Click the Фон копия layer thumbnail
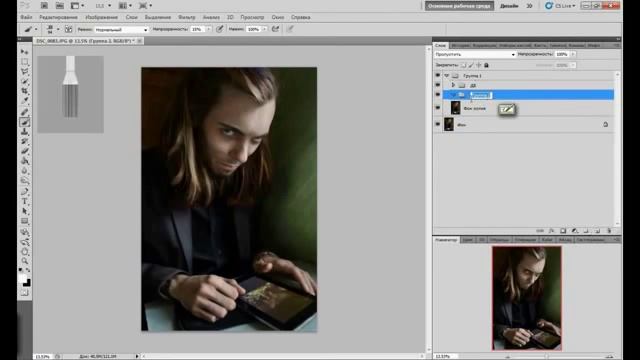 click(455, 108)
